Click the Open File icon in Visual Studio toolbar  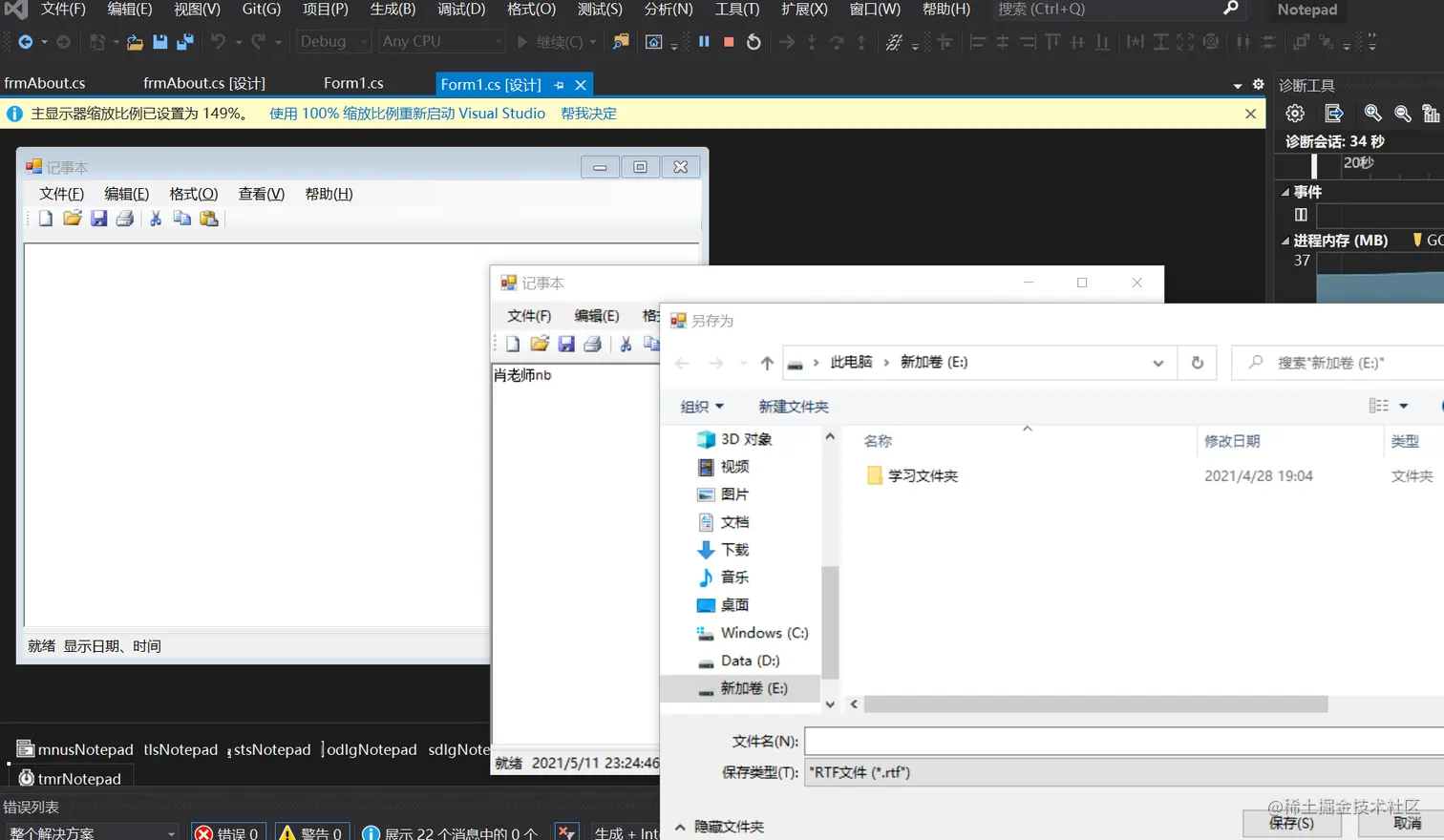coord(135,42)
